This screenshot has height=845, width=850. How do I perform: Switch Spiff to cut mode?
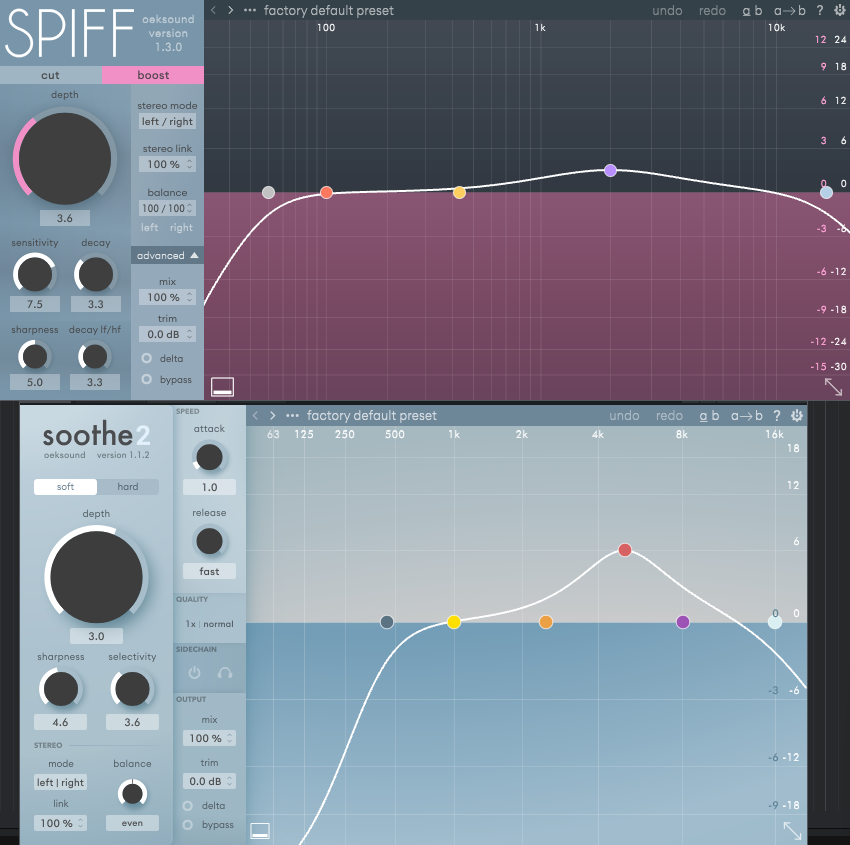pyautogui.click(x=50, y=75)
